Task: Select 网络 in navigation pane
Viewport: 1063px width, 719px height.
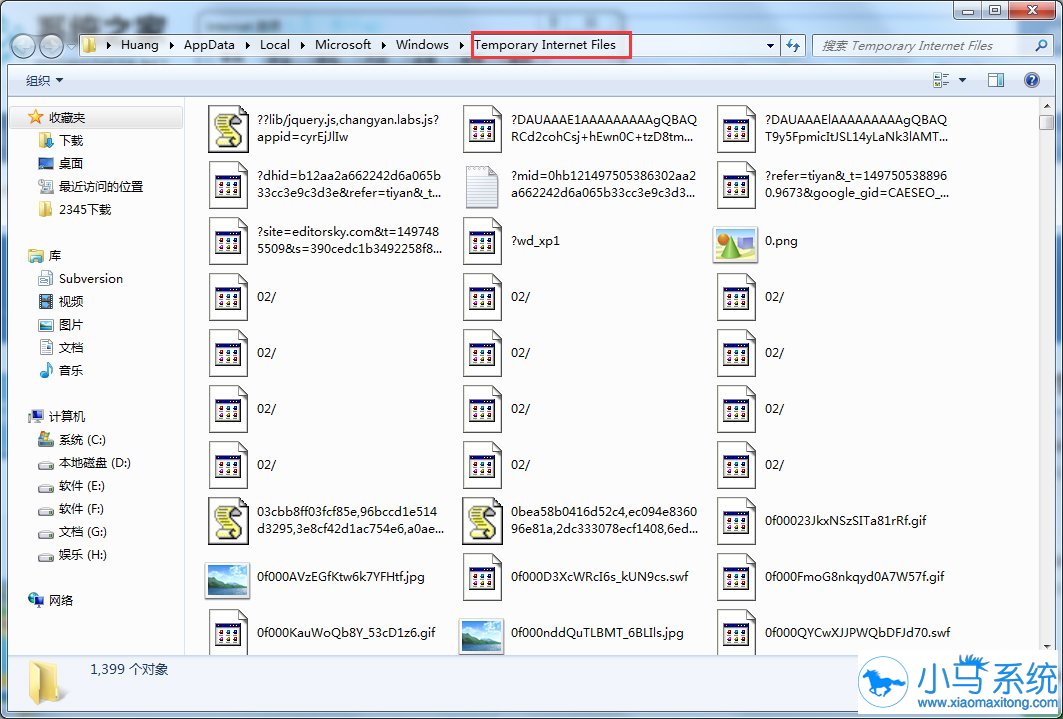Action: (x=51, y=600)
